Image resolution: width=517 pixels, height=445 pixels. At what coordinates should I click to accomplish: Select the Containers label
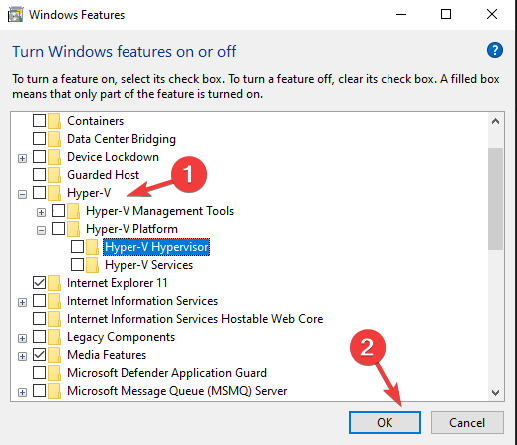(x=95, y=121)
